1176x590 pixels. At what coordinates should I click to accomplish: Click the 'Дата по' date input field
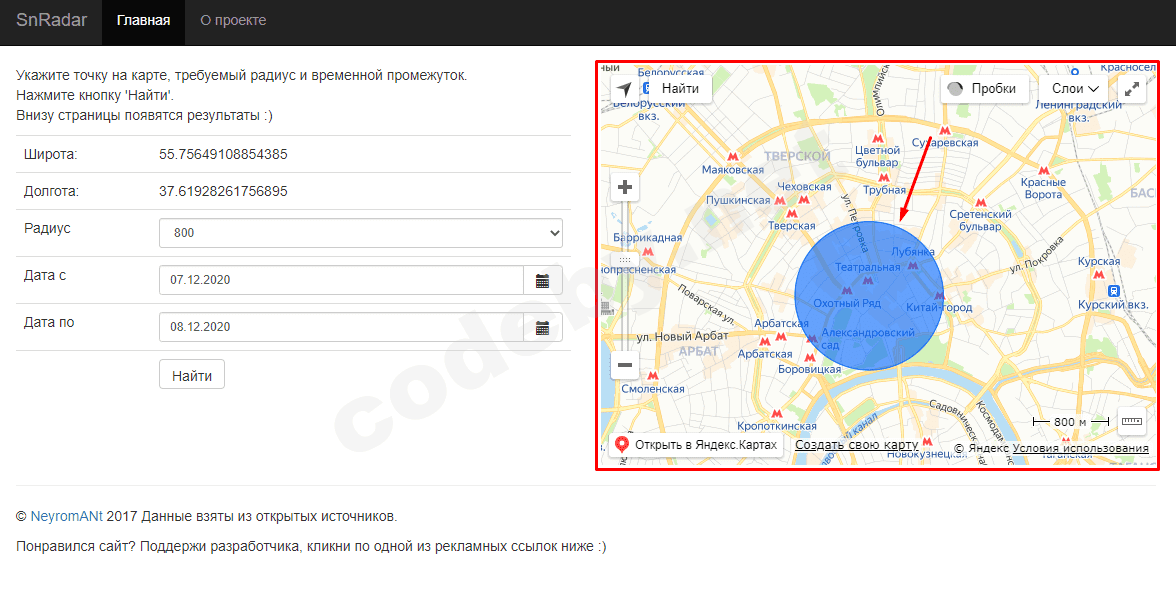(x=341, y=328)
